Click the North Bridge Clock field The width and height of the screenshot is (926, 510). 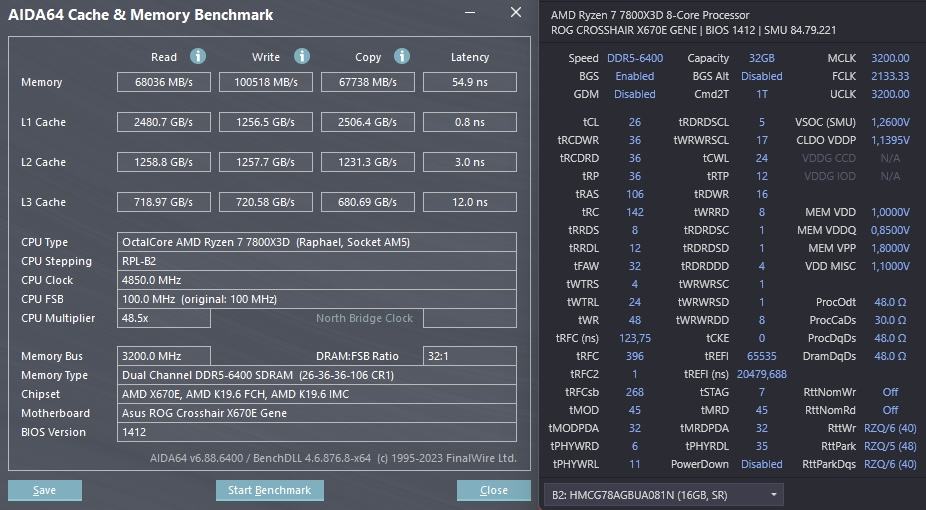point(365,318)
